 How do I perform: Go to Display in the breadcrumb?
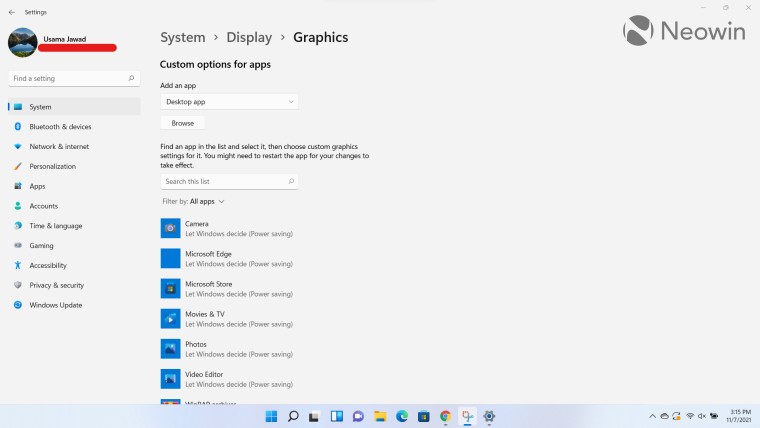(249, 37)
